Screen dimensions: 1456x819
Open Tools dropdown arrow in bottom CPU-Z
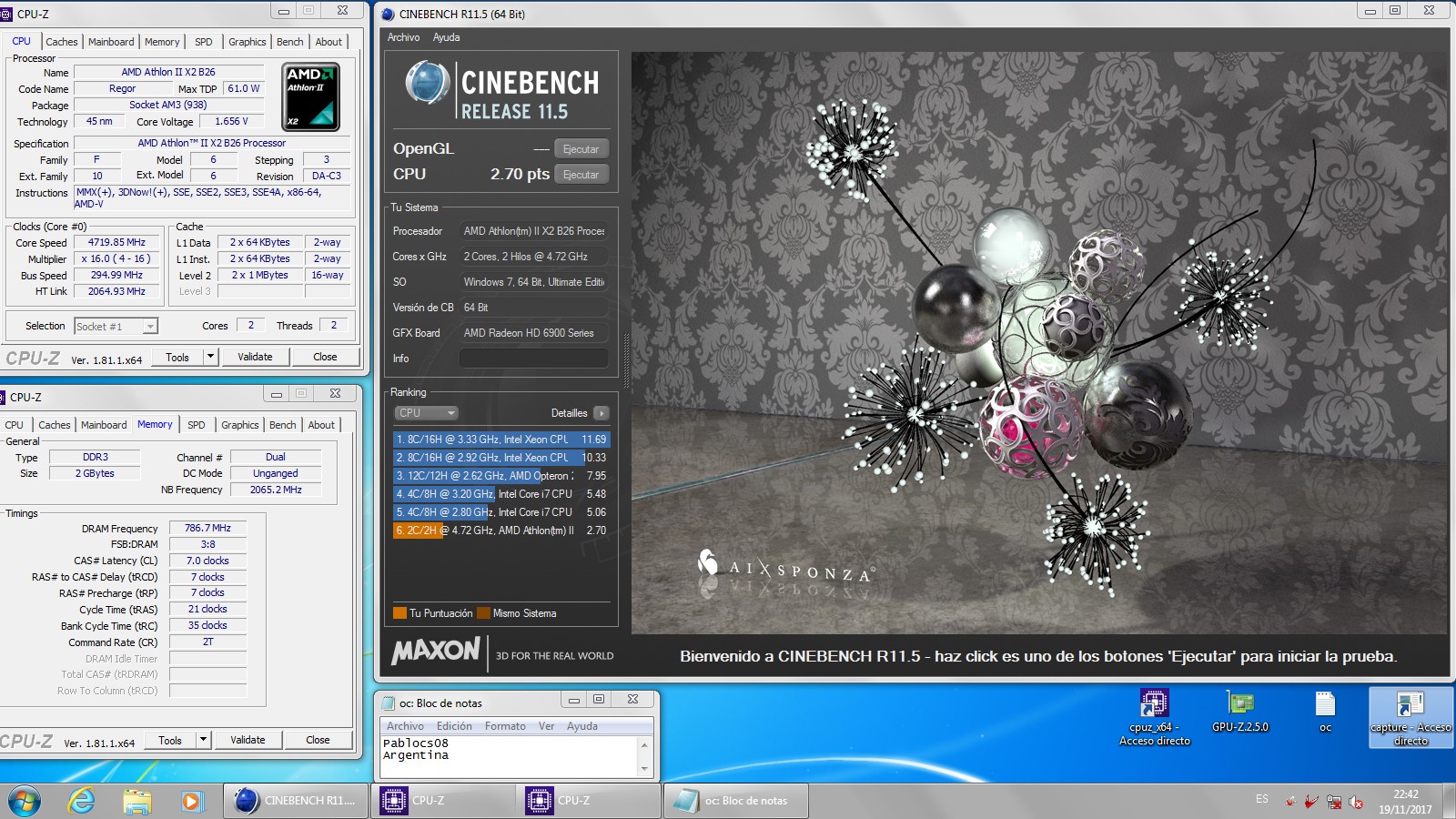[x=203, y=740]
